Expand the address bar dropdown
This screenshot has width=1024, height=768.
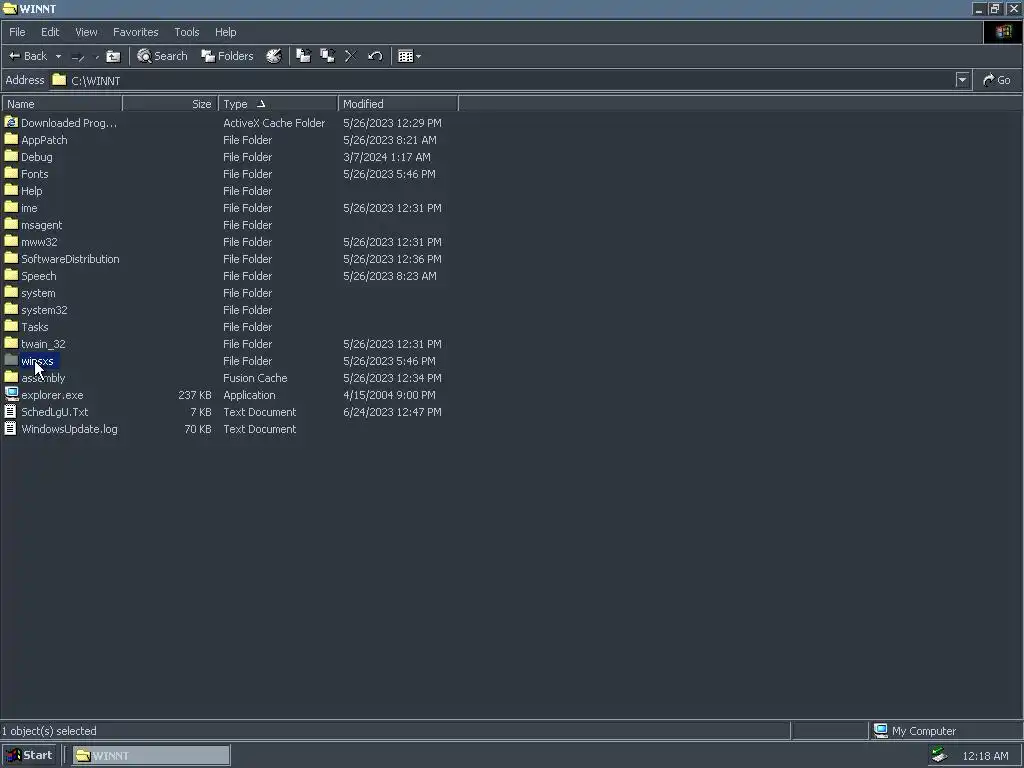[x=962, y=80]
